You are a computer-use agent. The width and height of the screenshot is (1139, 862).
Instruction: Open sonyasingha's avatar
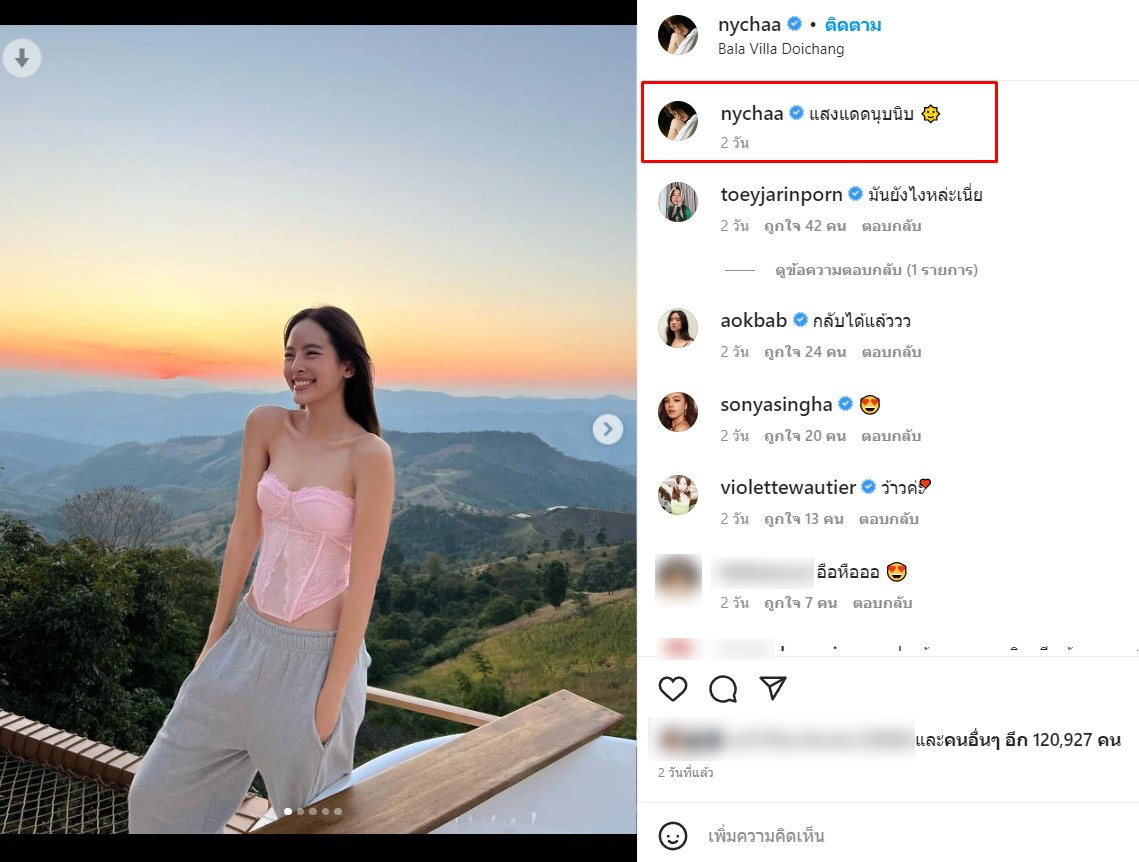pyautogui.click(x=677, y=412)
